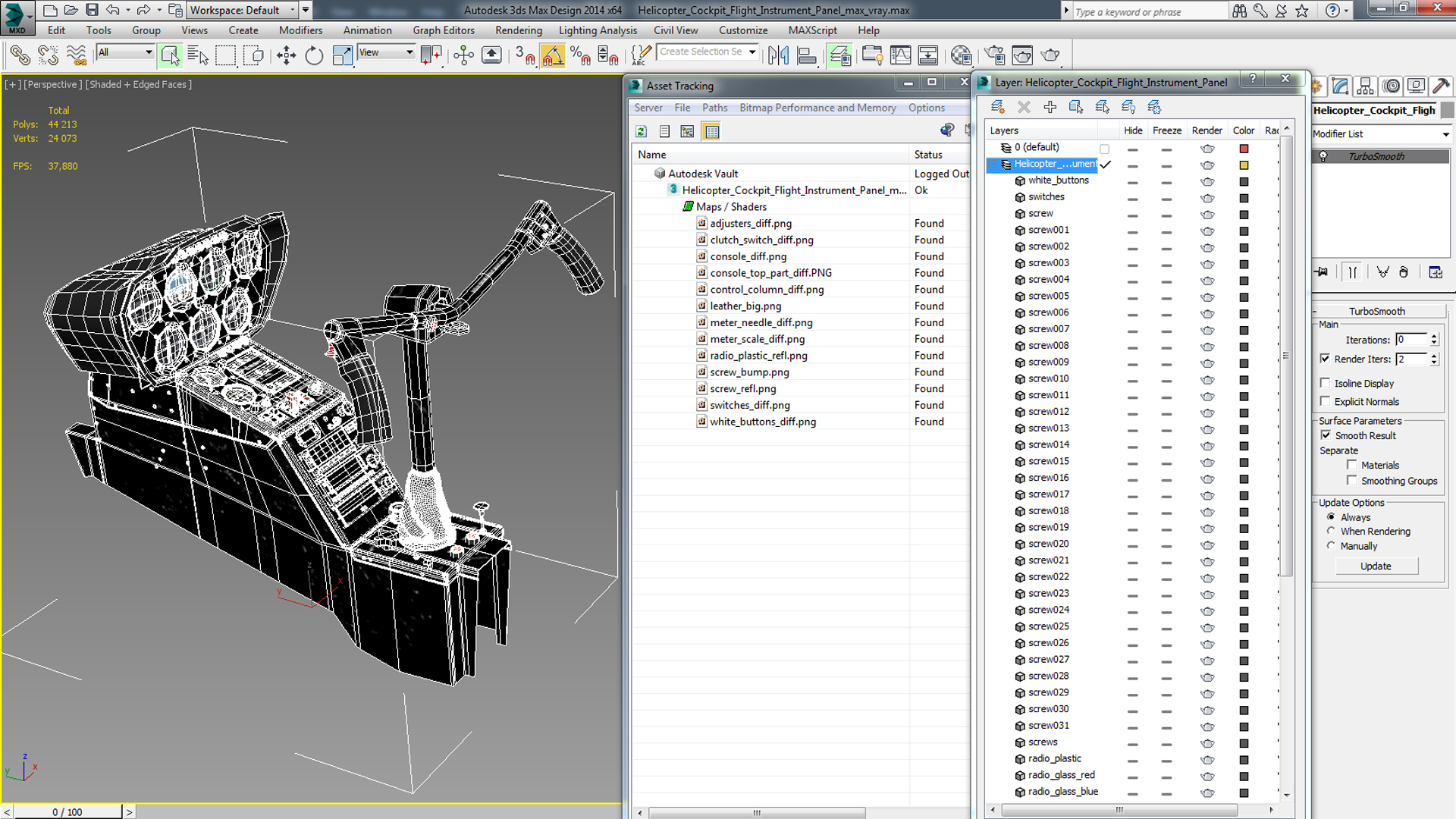Click the Align tool icon
Screen dimensions: 1456x819
point(807,55)
